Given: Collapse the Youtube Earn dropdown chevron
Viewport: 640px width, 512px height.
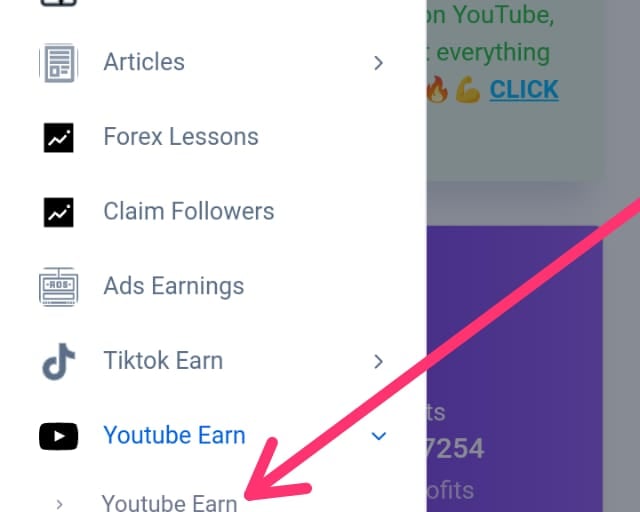Looking at the screenshot, I should (x=378, y=436).
